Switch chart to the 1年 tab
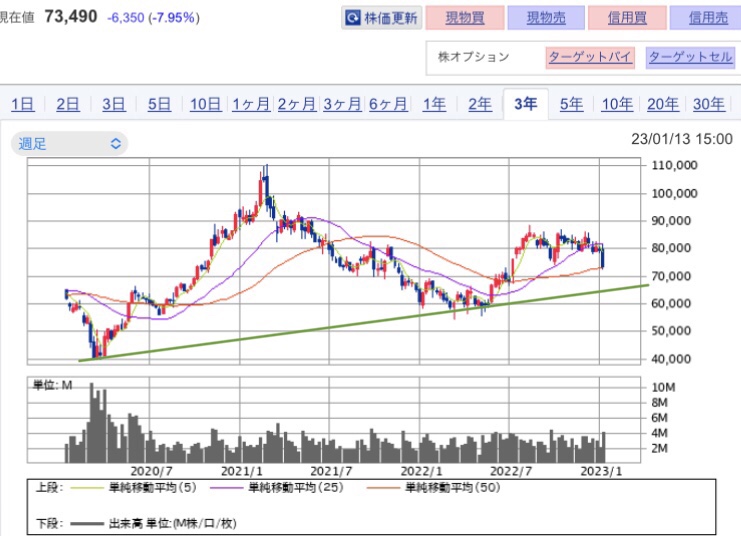This screenshot has height=536, width=741. pyautogui.click(x=434, y=104)
